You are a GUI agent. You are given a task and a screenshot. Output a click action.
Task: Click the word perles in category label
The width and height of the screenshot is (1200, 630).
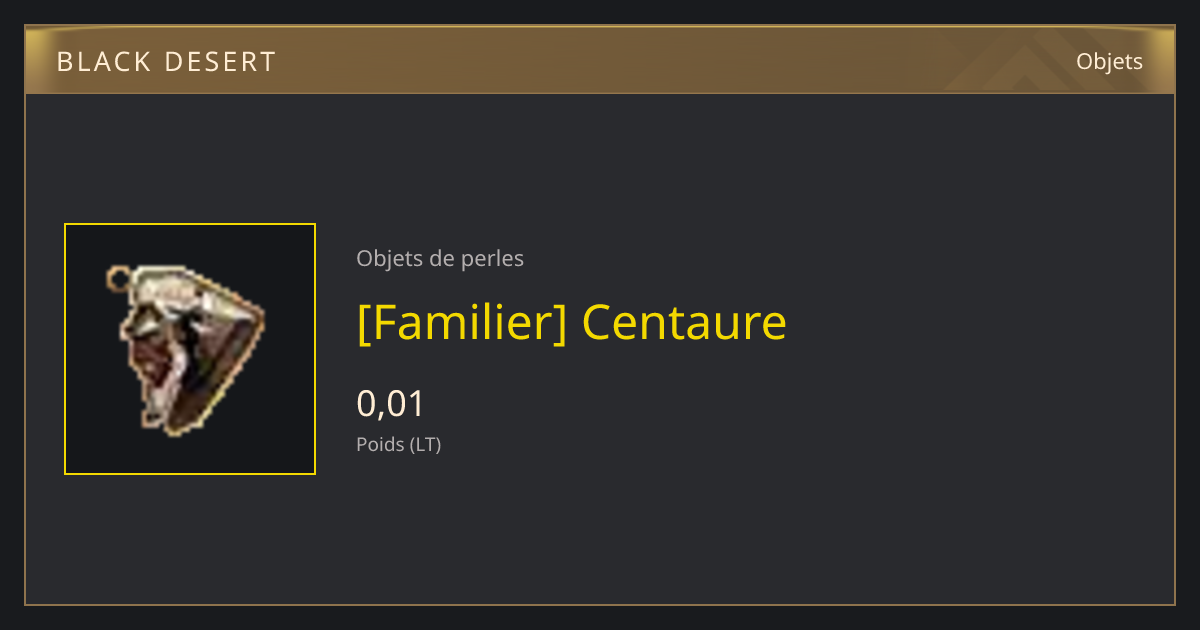492,258
